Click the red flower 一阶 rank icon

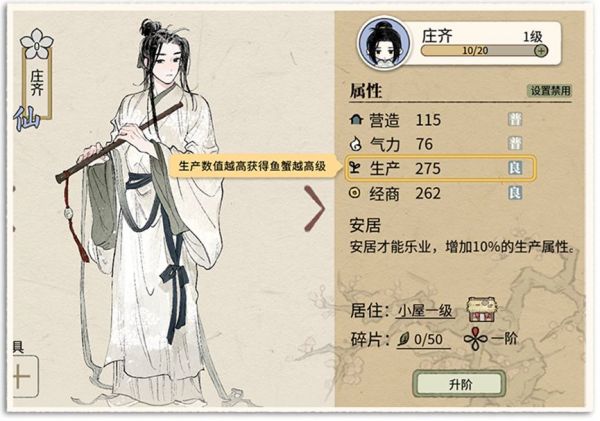tap(475, 339)
